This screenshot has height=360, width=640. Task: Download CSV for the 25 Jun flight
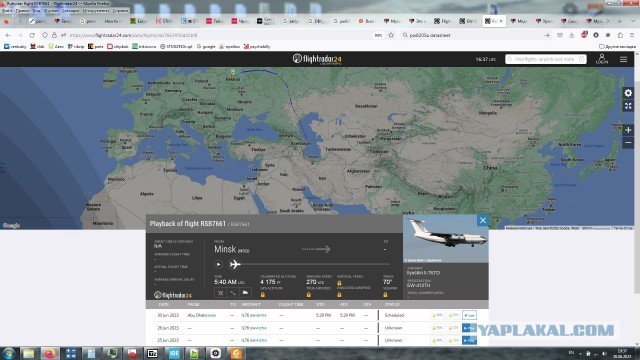(453, 340)
